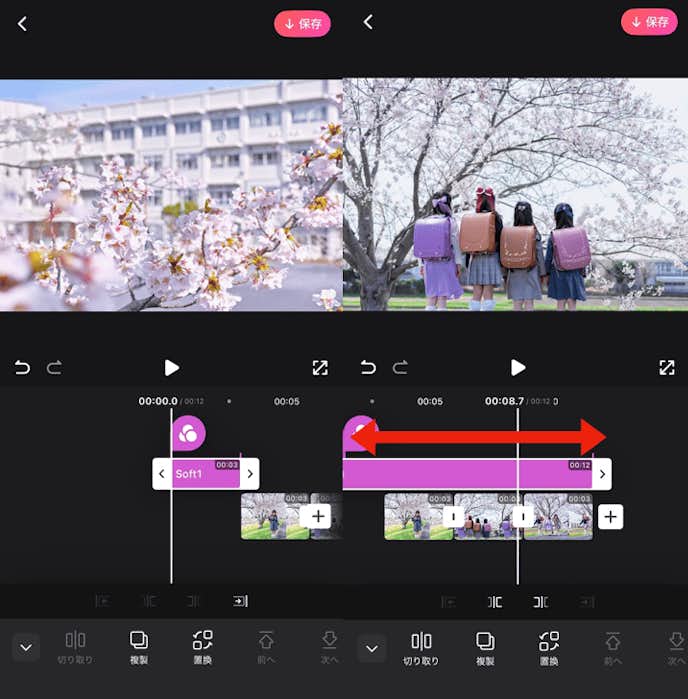The image size is (688, 699).
Task: Tap 複製 duplicate tool on right screen
Action: click(x=485, y=649)
